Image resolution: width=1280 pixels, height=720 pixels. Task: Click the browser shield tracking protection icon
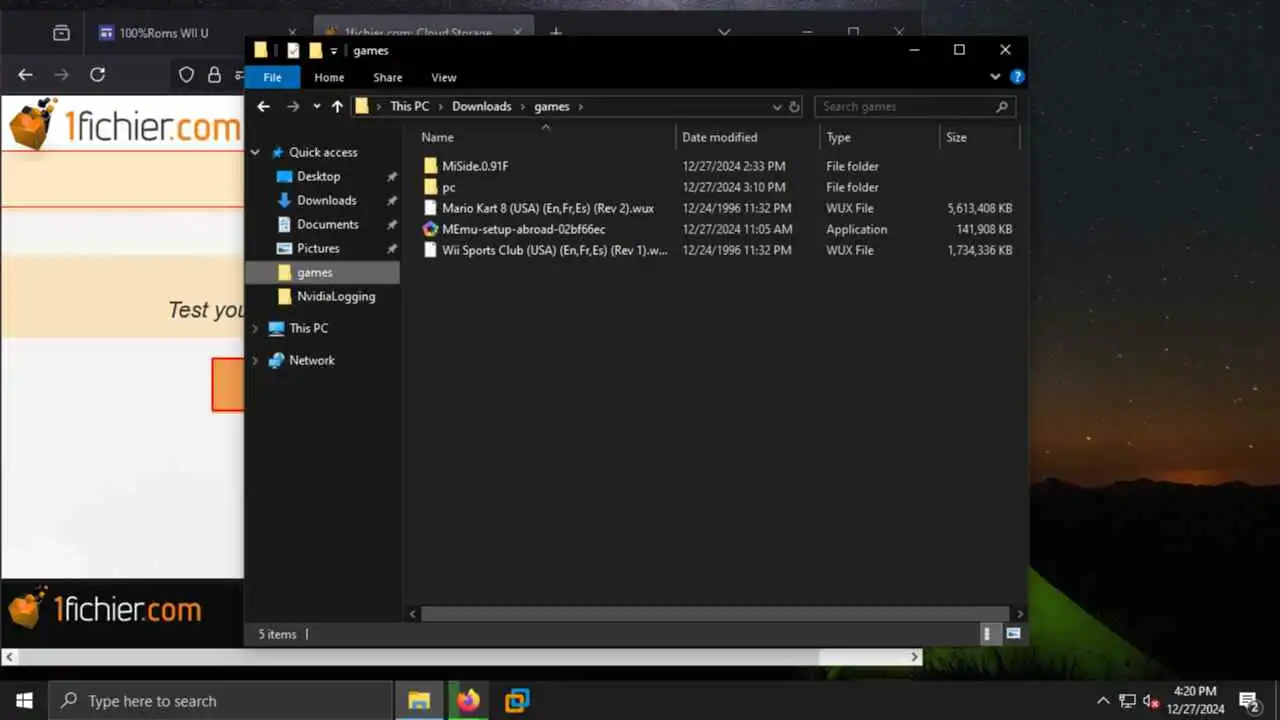pos(186,74)
